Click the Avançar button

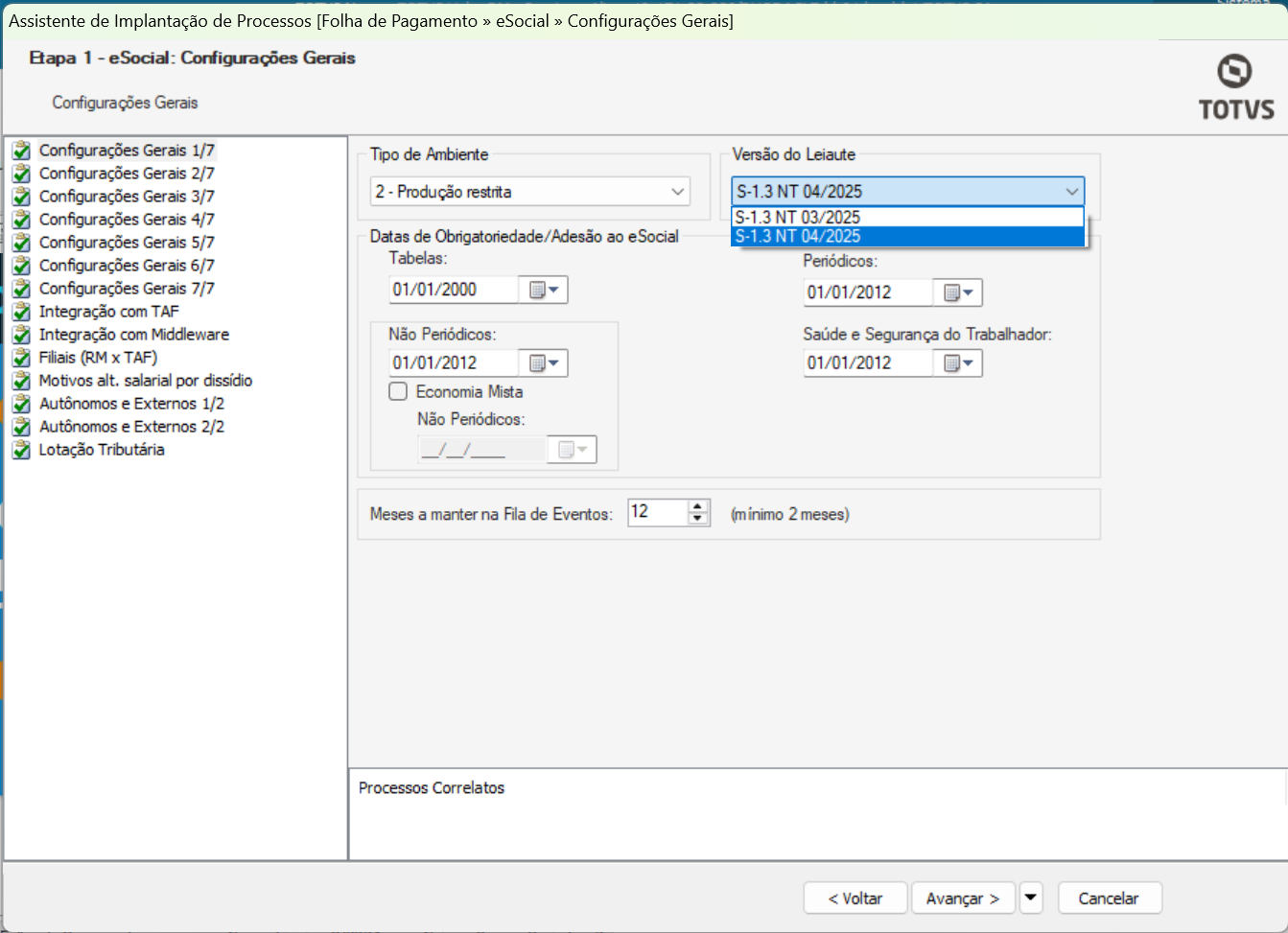[963, 898]
